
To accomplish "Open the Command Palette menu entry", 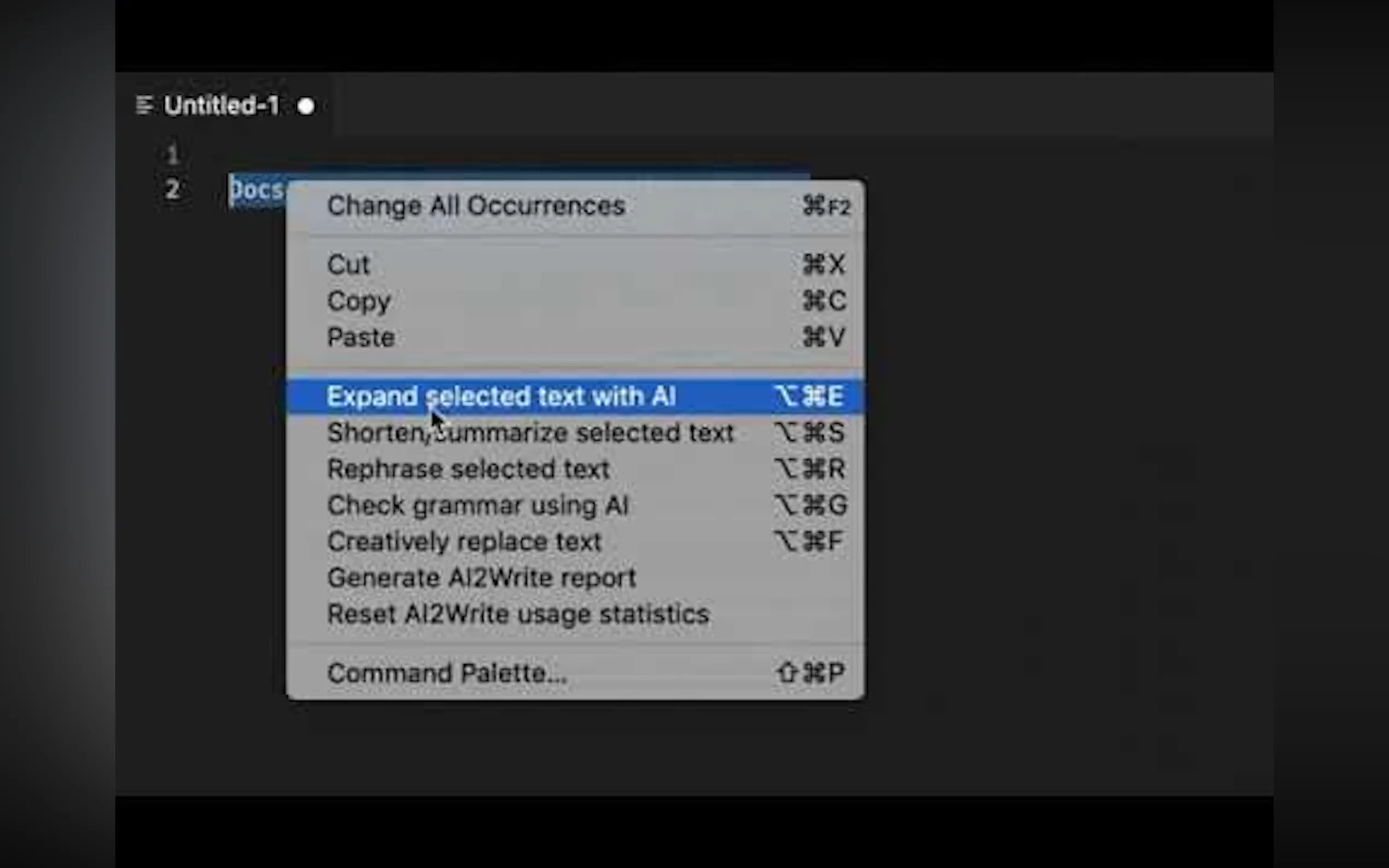I will tap(447, 673).
